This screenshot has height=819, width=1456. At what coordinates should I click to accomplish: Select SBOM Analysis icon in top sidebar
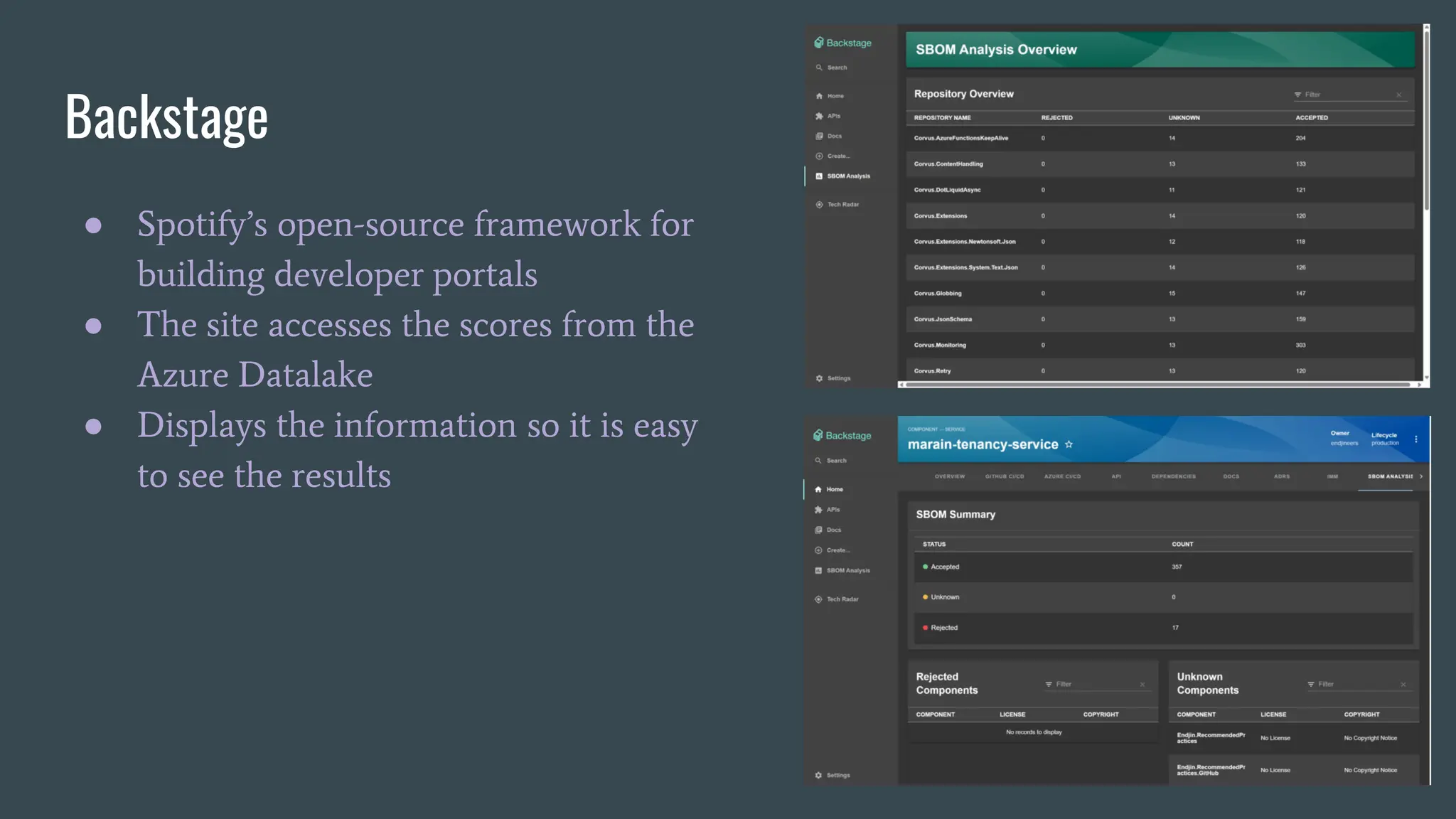[x=819, y=176]
